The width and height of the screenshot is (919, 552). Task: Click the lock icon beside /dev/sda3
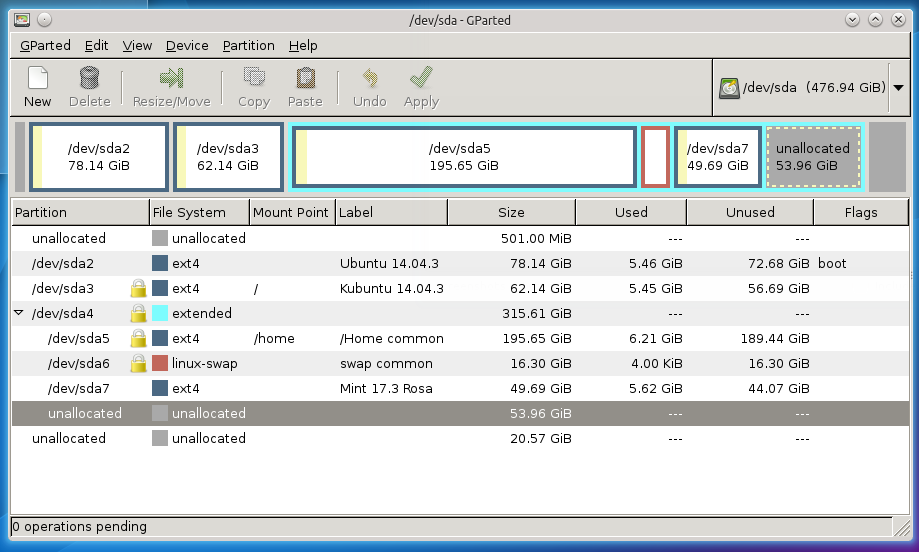(x=139, y=289)
